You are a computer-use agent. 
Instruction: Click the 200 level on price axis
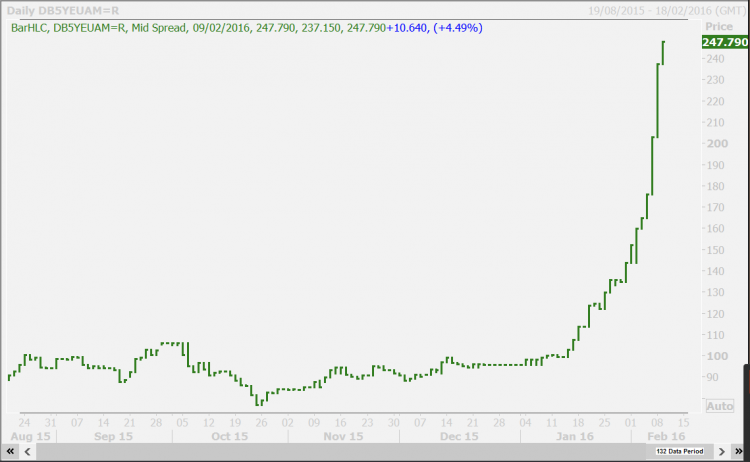tap(714, 144)
